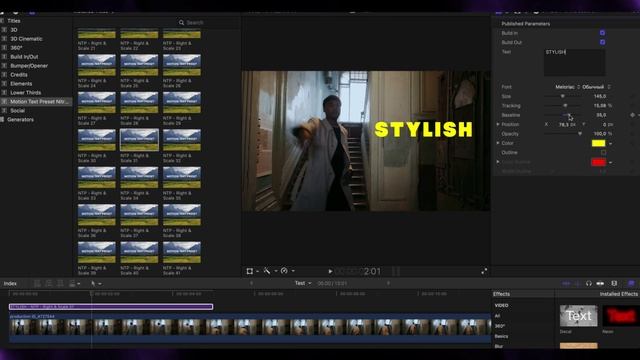
Task: Go forward in timeline history arrow
Action: (x=388, y=283)
